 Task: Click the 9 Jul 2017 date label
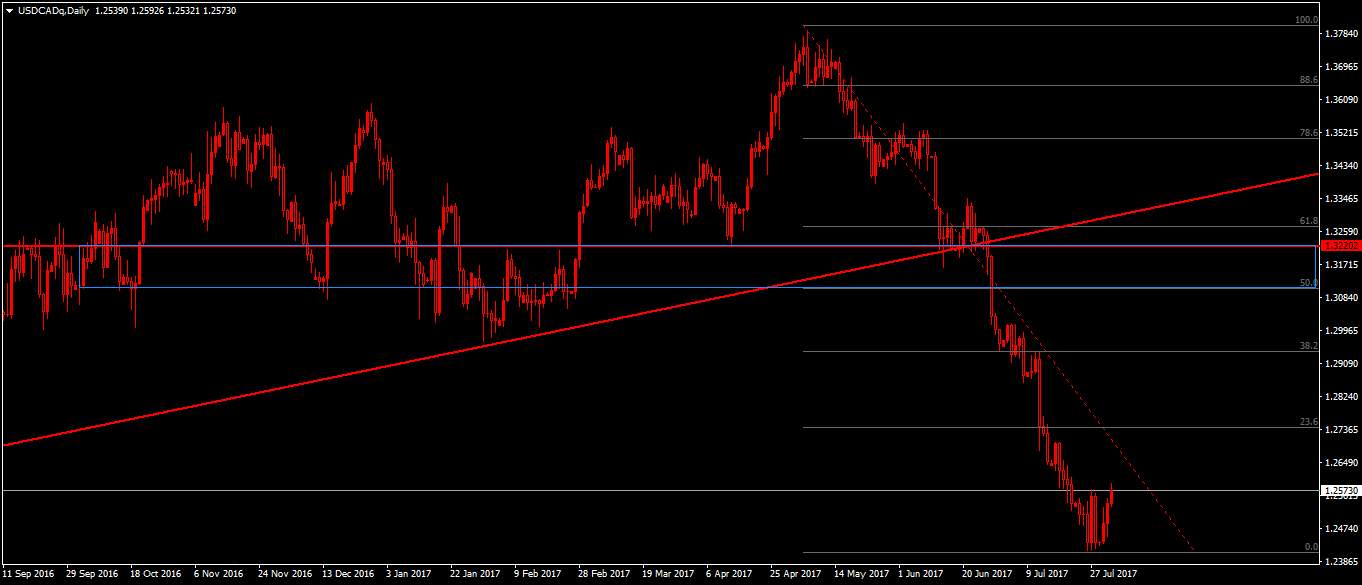[x=1049, y=574]
